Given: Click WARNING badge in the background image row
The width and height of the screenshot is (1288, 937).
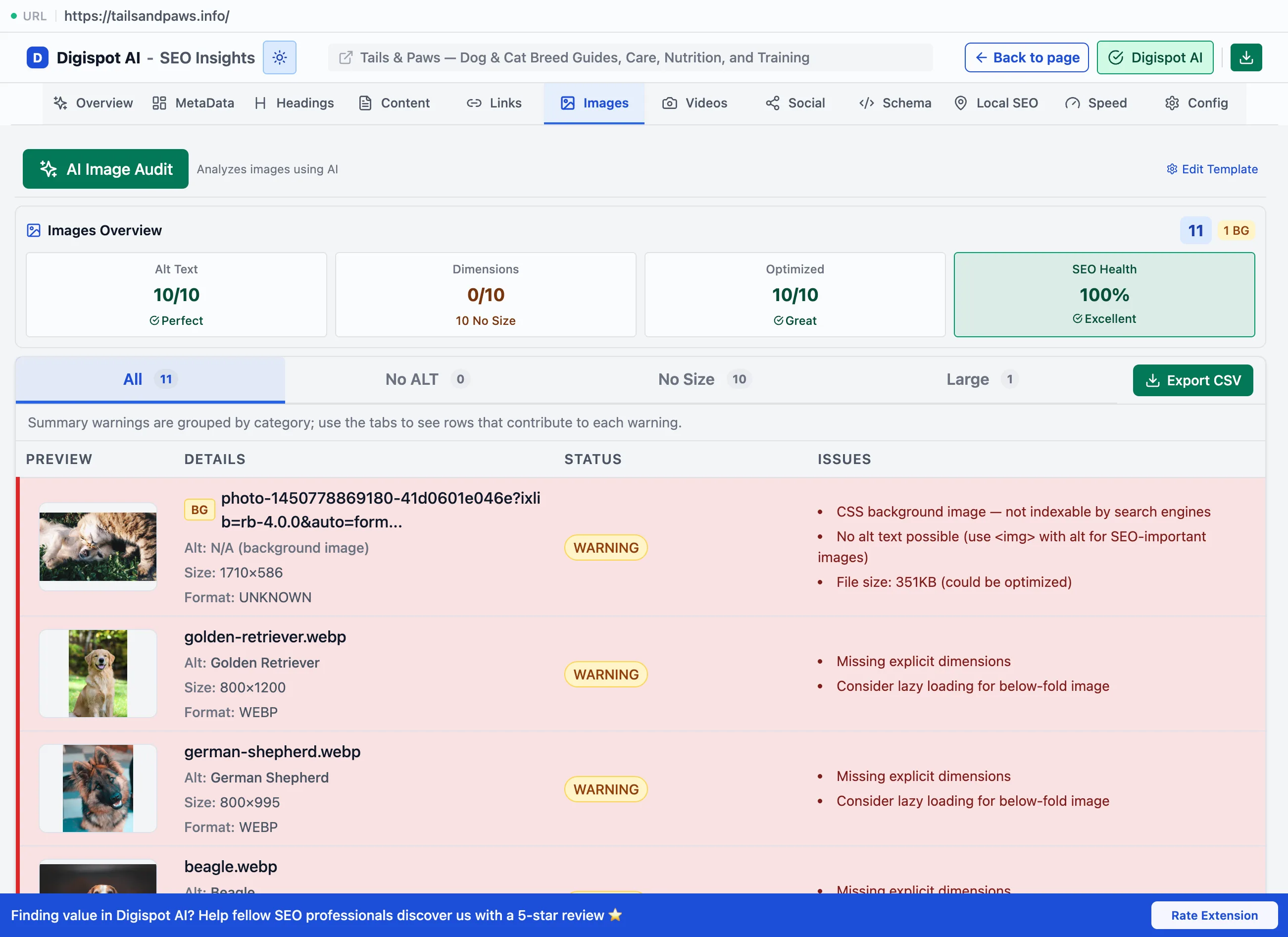Looking at the screenshot, I should point(606,548).
